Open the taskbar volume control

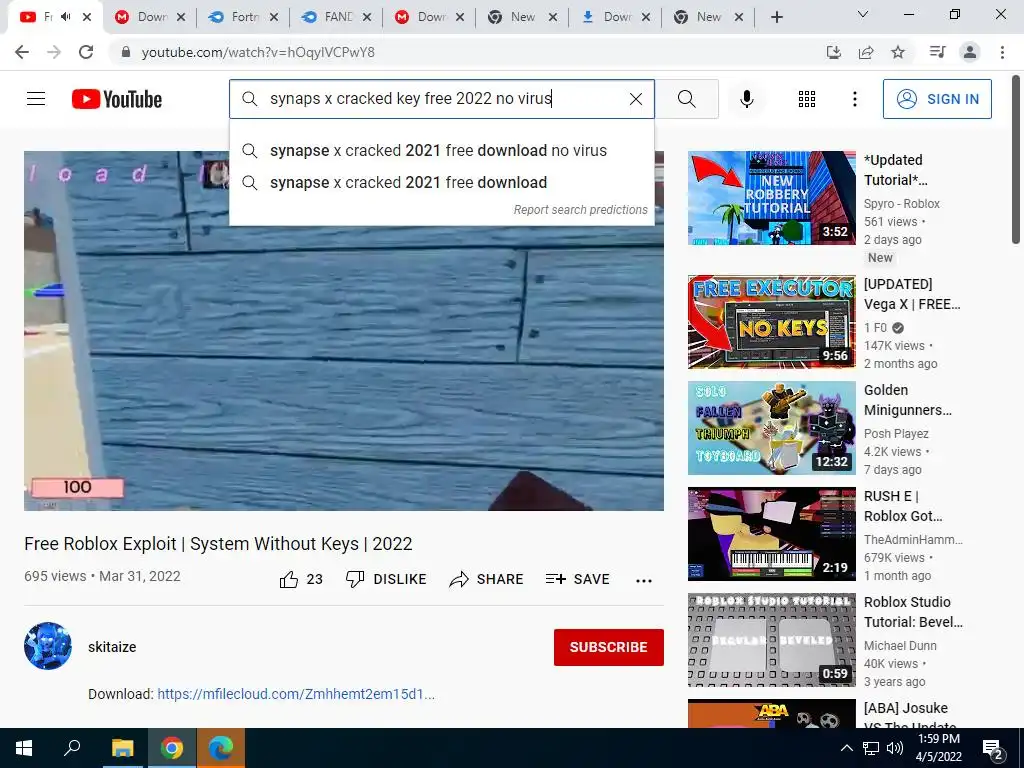(895, 748)
